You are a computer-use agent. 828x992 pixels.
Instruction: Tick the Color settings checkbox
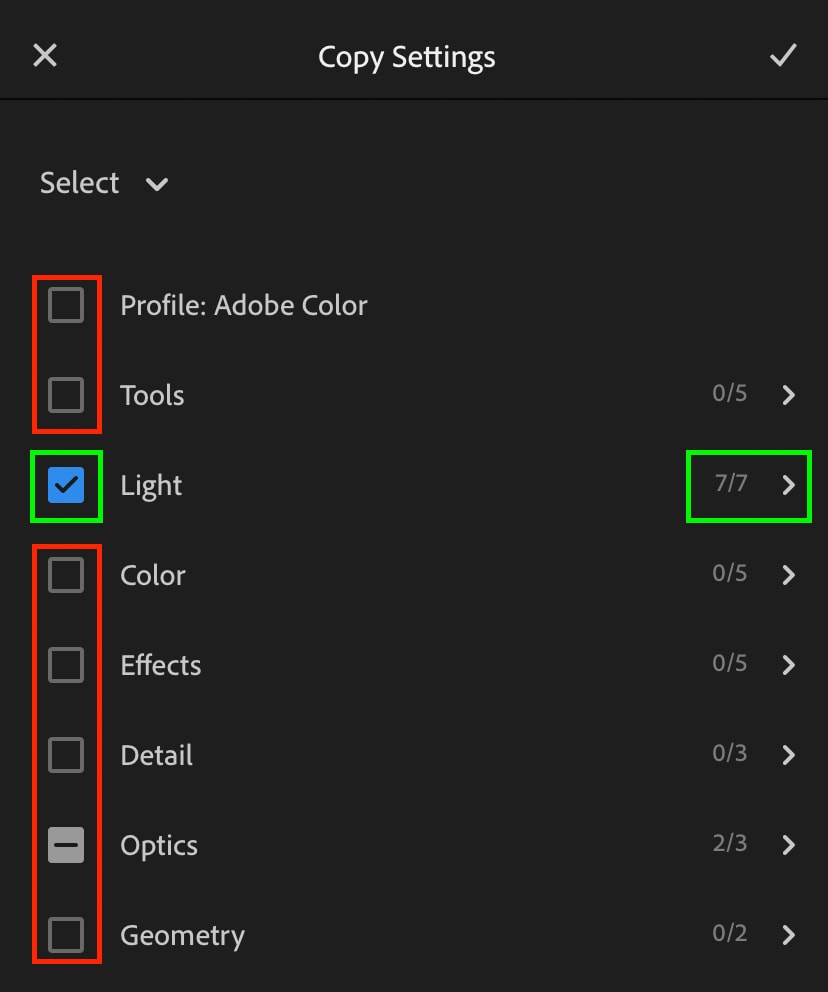tap(66, 575)
